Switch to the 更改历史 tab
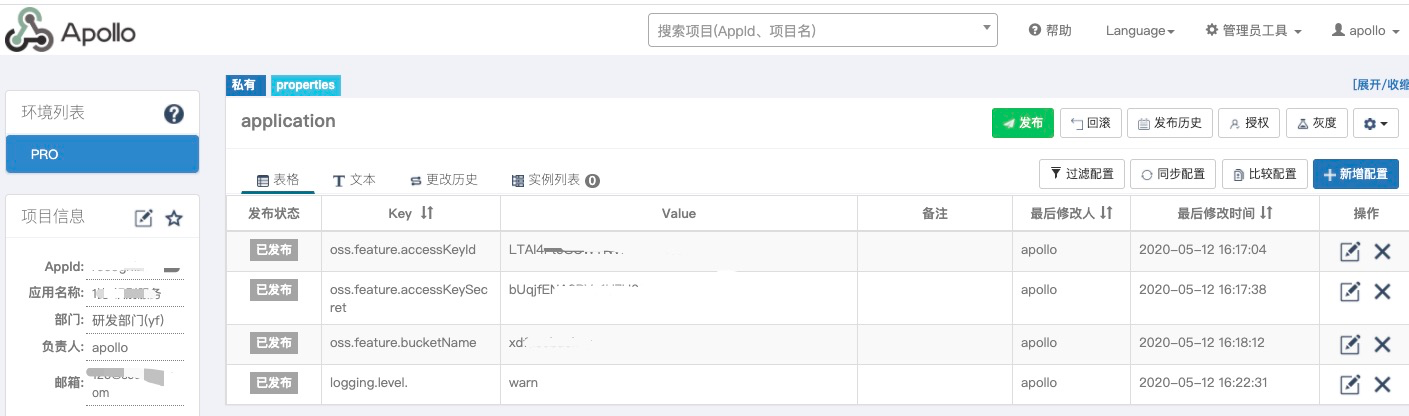1409x416 pixels. (444, 180)
